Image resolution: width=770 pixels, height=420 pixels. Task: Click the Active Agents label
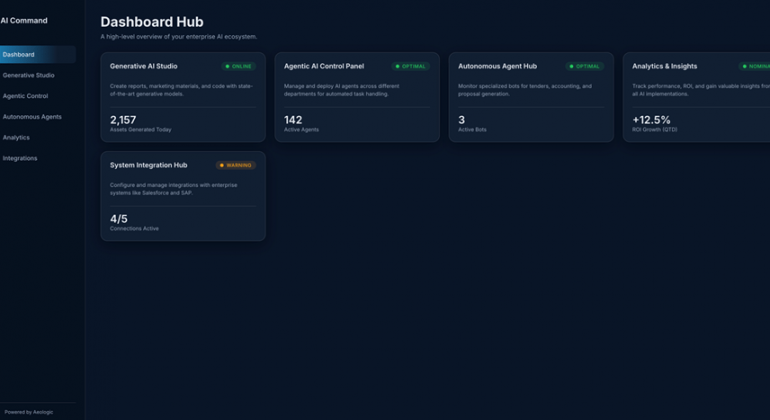[302, 130]
